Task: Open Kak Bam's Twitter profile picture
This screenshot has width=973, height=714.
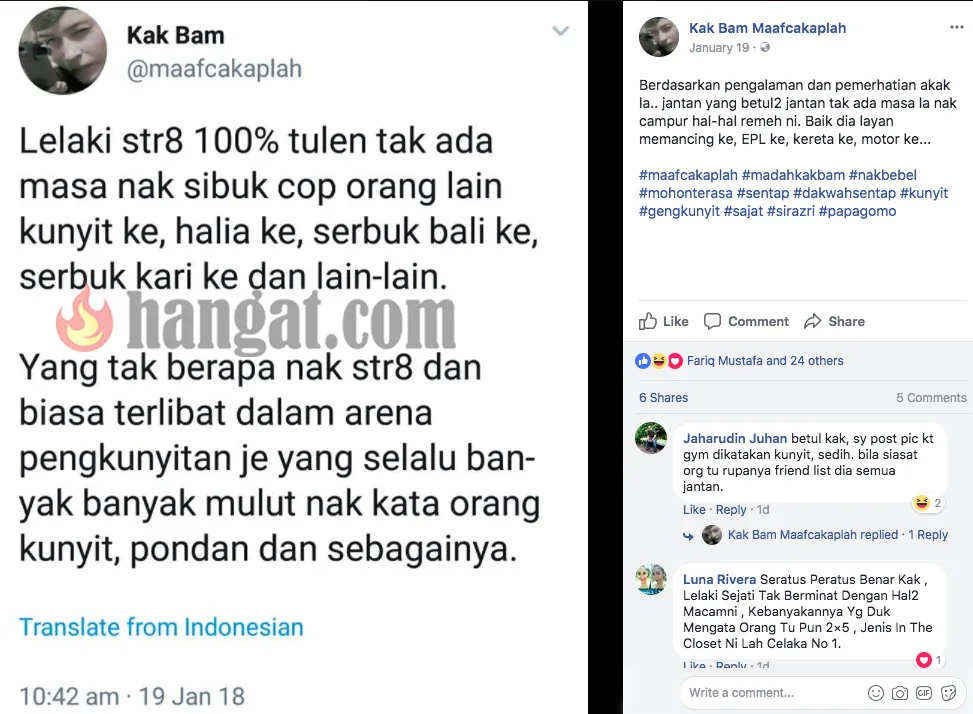Action: [63, 50]
